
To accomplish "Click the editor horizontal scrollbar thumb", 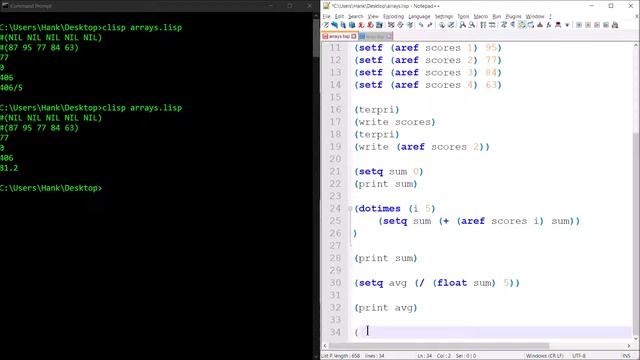I will click(x=439, y=346).
